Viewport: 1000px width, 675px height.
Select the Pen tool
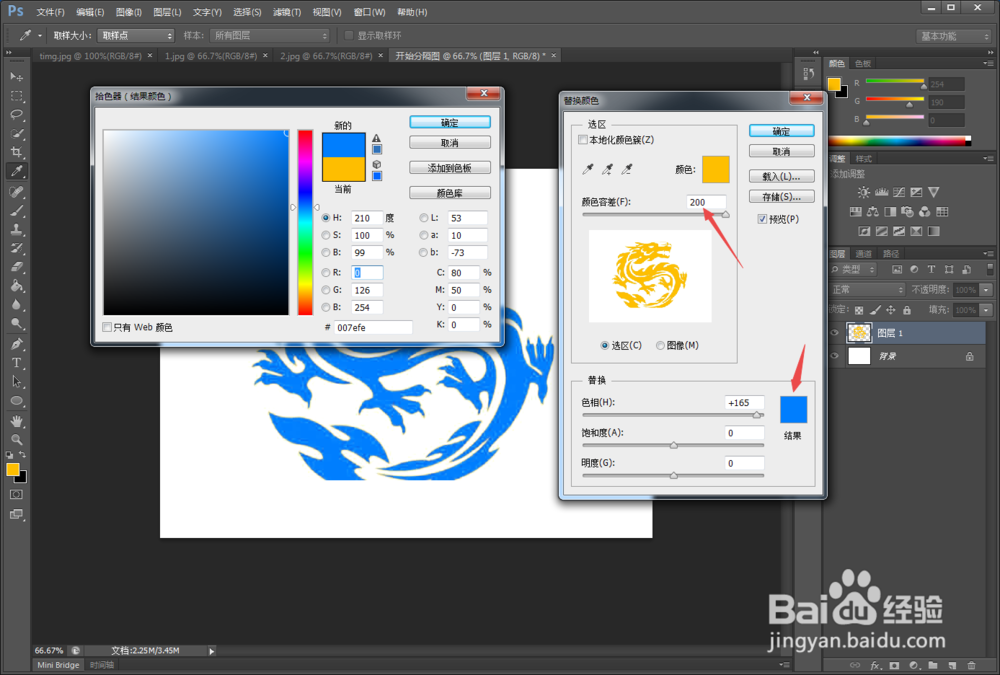tap(17, 344)
